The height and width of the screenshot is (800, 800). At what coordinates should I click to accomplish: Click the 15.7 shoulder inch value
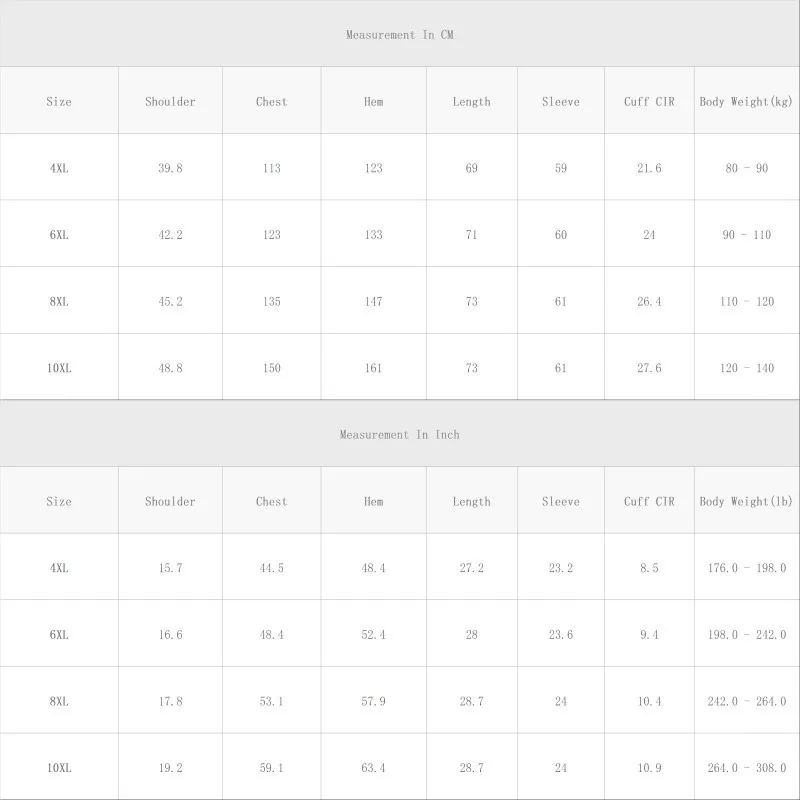point(170,568)
